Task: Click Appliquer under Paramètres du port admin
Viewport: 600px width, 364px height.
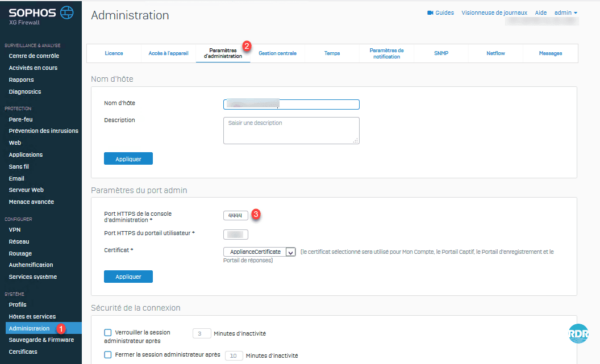Action: 128,276
